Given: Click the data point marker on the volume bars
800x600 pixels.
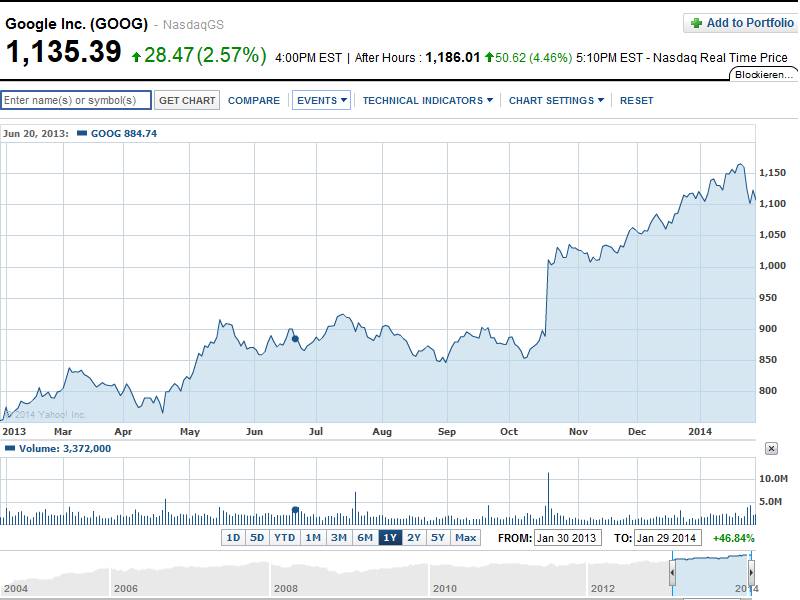Looking at the screenshot, I should coord(295,509).
